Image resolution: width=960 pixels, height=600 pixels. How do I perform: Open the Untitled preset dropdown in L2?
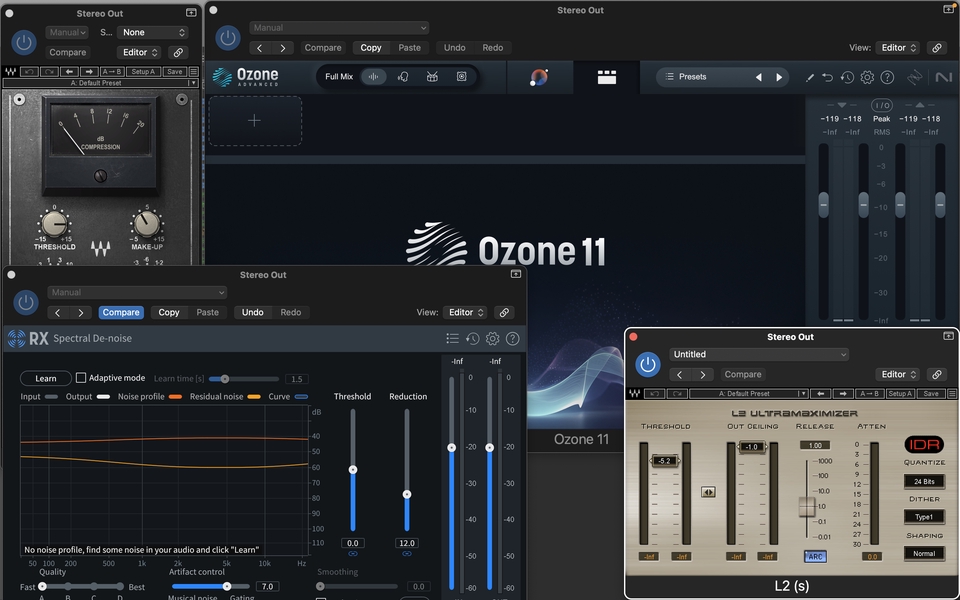pyautogui.click(x=759, y=354)
